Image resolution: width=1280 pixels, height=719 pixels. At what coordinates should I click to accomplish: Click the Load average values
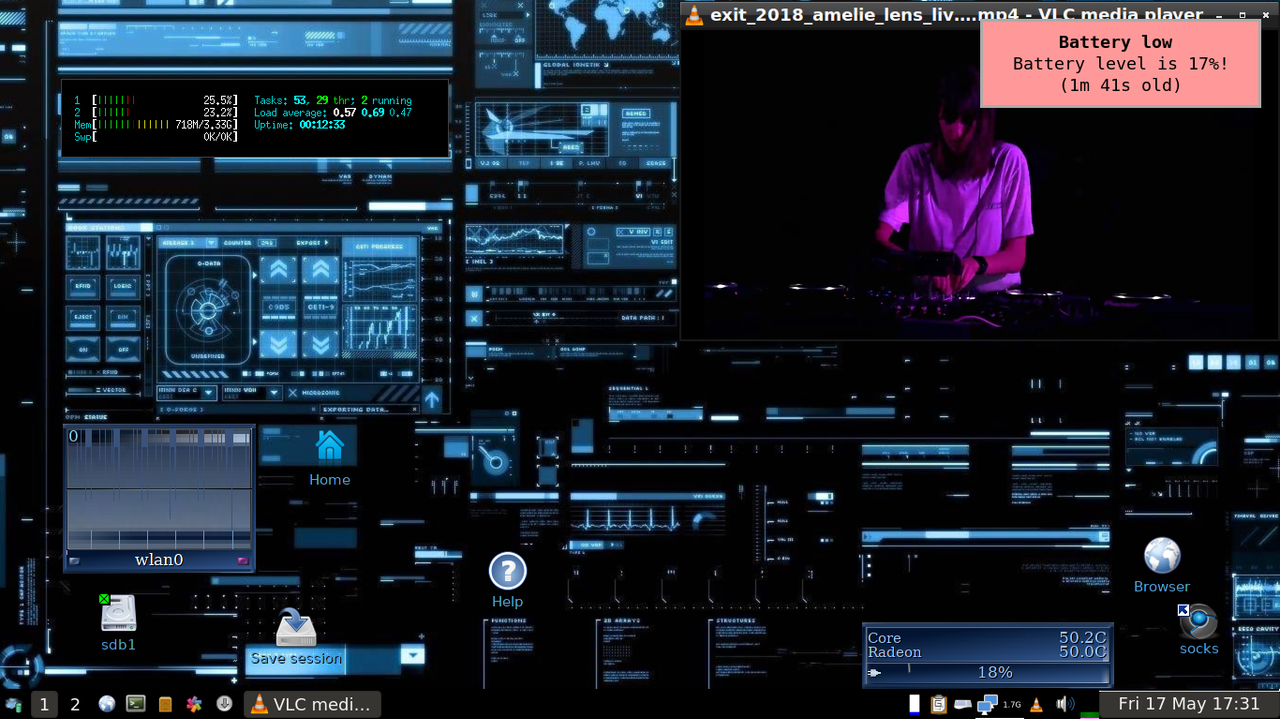(372, 112)
